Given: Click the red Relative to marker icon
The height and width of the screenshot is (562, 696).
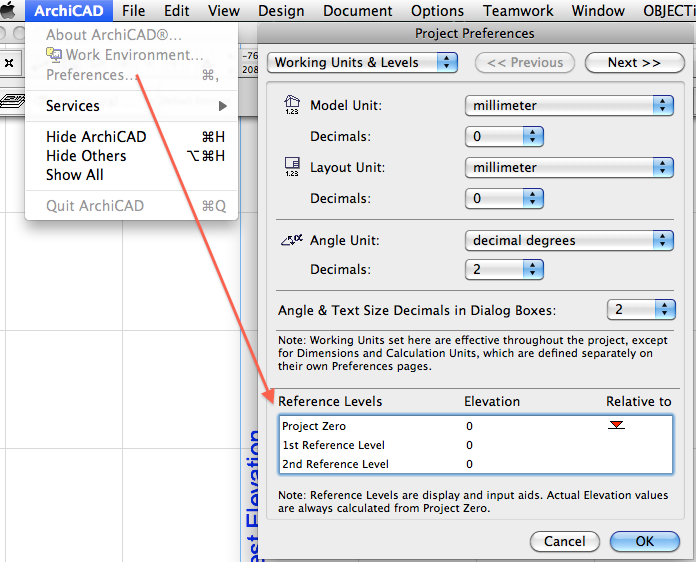Looking at the screenshot, I should (x=616, y=425).
